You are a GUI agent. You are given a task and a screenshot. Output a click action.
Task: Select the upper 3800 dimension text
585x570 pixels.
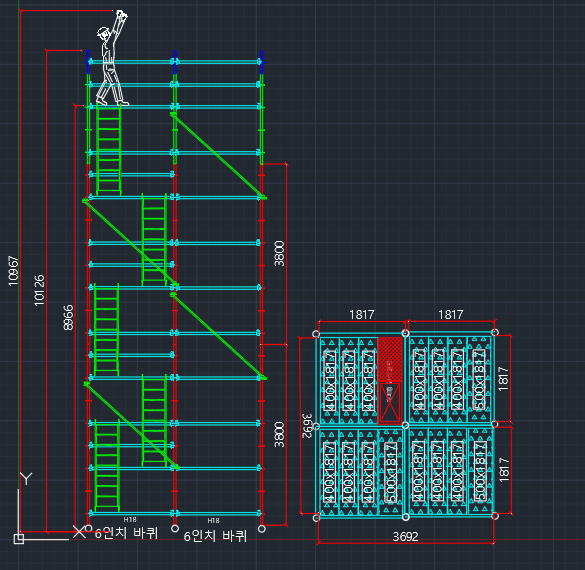pyautogui.click(x=279, y=254)
